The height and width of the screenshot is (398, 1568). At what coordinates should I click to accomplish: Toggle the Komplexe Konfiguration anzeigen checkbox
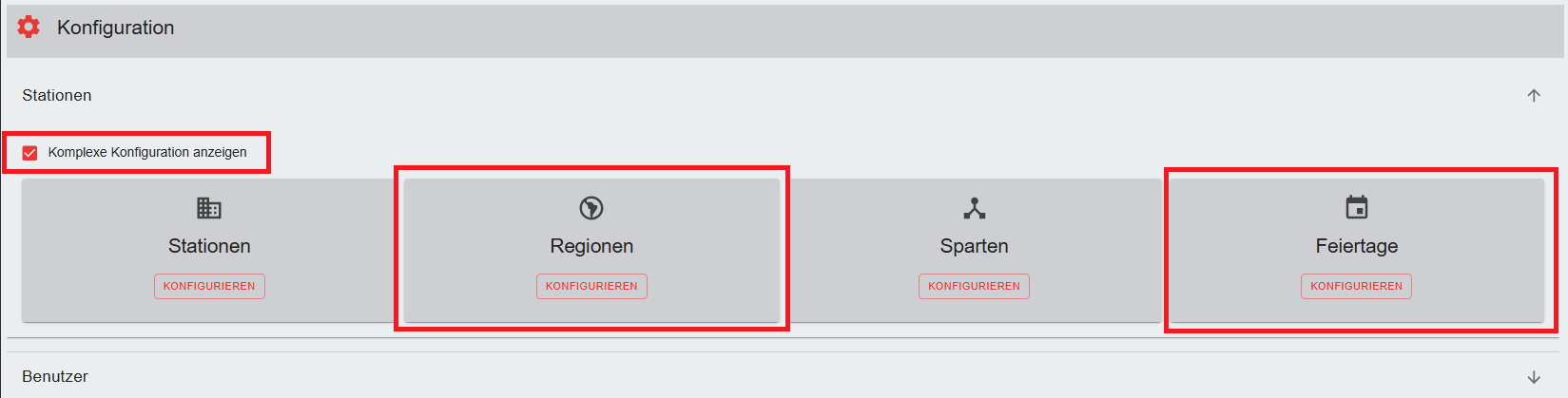click(29, 153)
